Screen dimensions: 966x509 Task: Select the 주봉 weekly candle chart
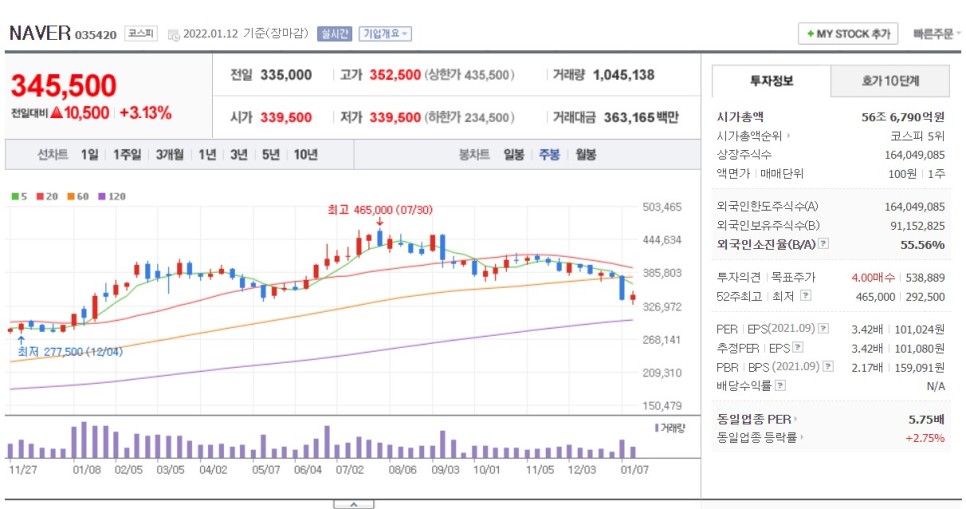(x=550, y=155)
